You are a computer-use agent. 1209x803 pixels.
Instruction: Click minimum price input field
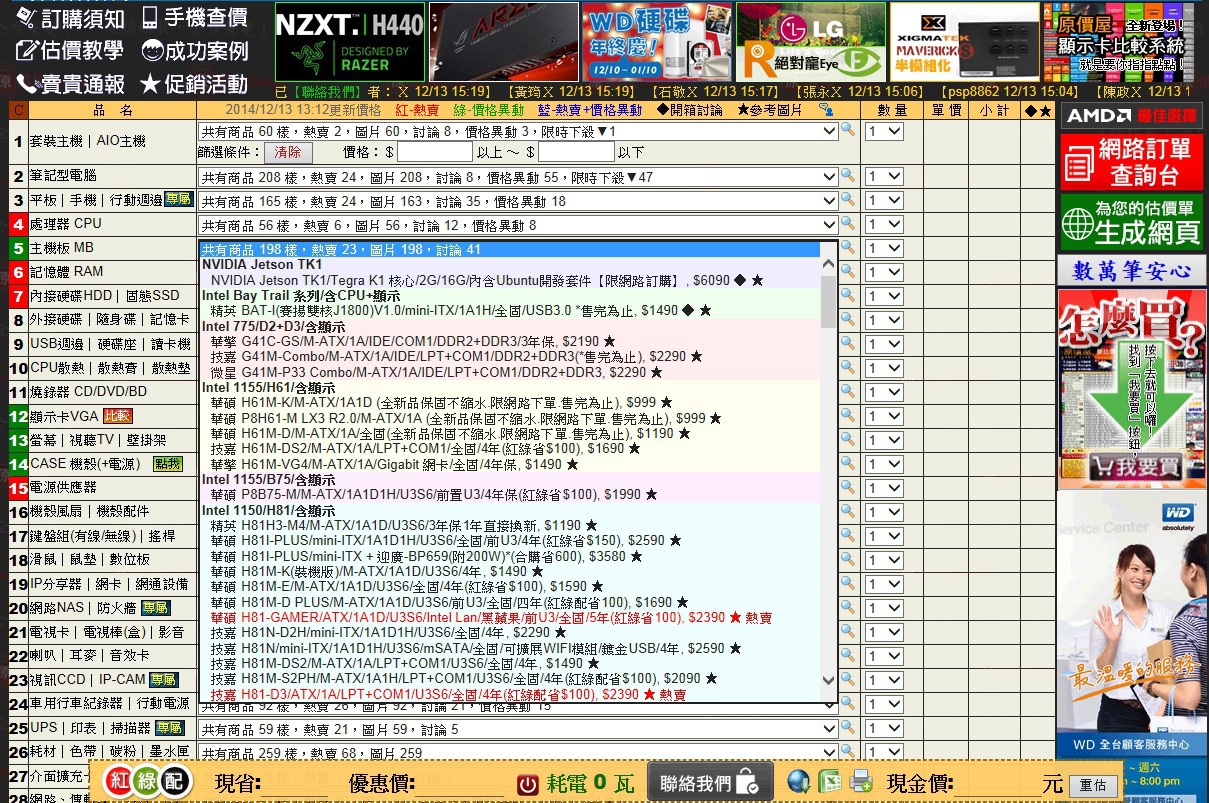(435, 153)
